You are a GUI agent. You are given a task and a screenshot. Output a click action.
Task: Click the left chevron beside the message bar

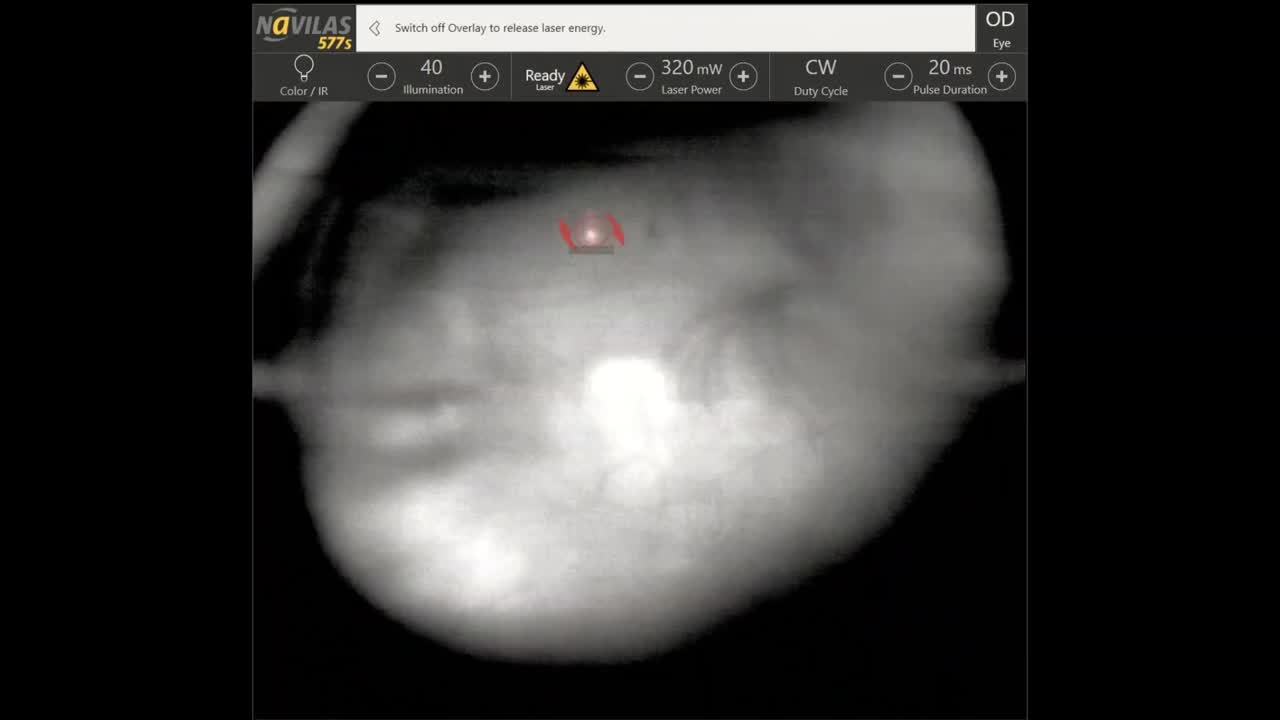(x=372, y=28)
